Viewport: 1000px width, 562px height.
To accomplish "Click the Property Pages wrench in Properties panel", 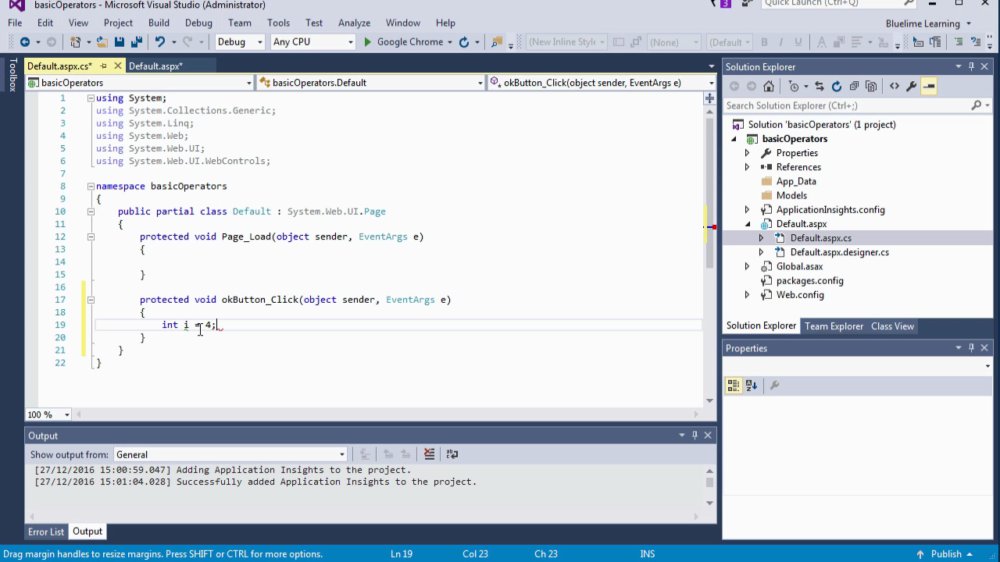I will pyautogui.click(x=774, y=385).
